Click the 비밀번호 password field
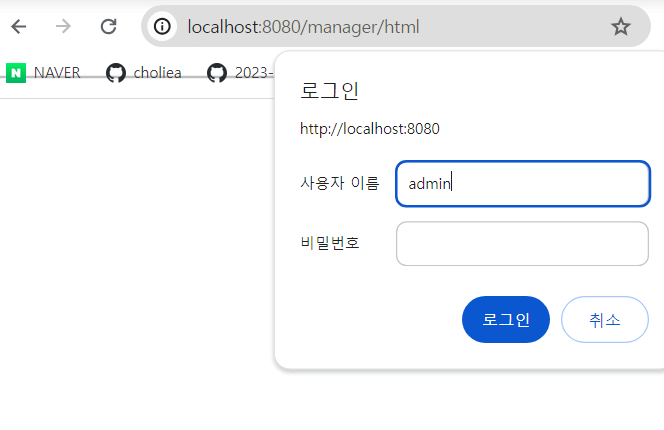Screen dimensions: 664x430 coord(522,244)
